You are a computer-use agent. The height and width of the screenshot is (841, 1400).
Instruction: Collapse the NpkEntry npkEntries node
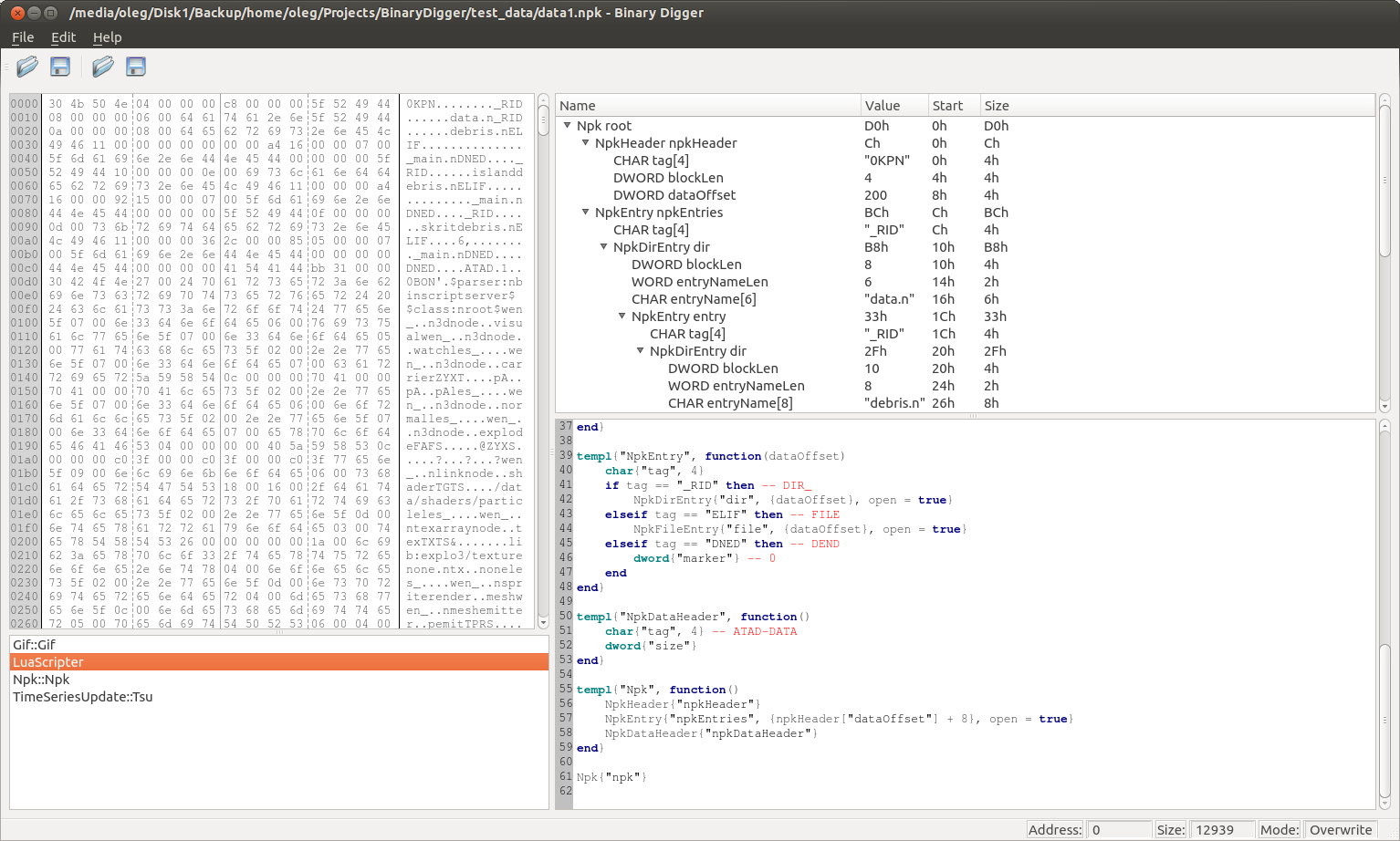[585, 213]
